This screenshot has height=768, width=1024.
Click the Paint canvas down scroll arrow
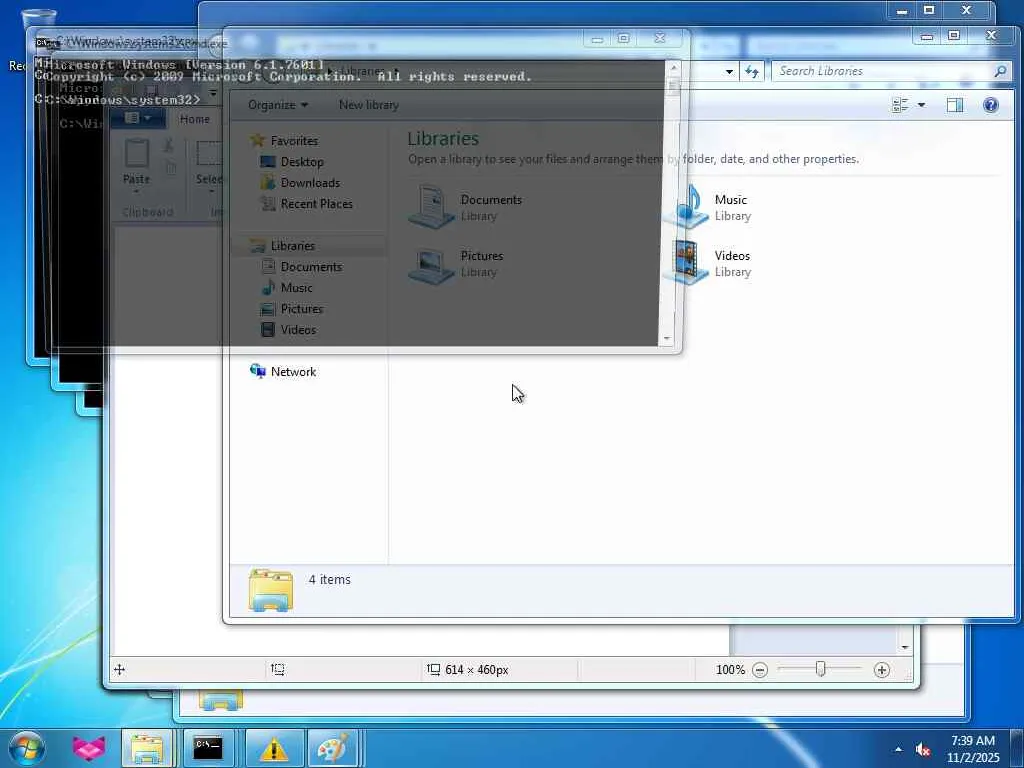[904, 647]
